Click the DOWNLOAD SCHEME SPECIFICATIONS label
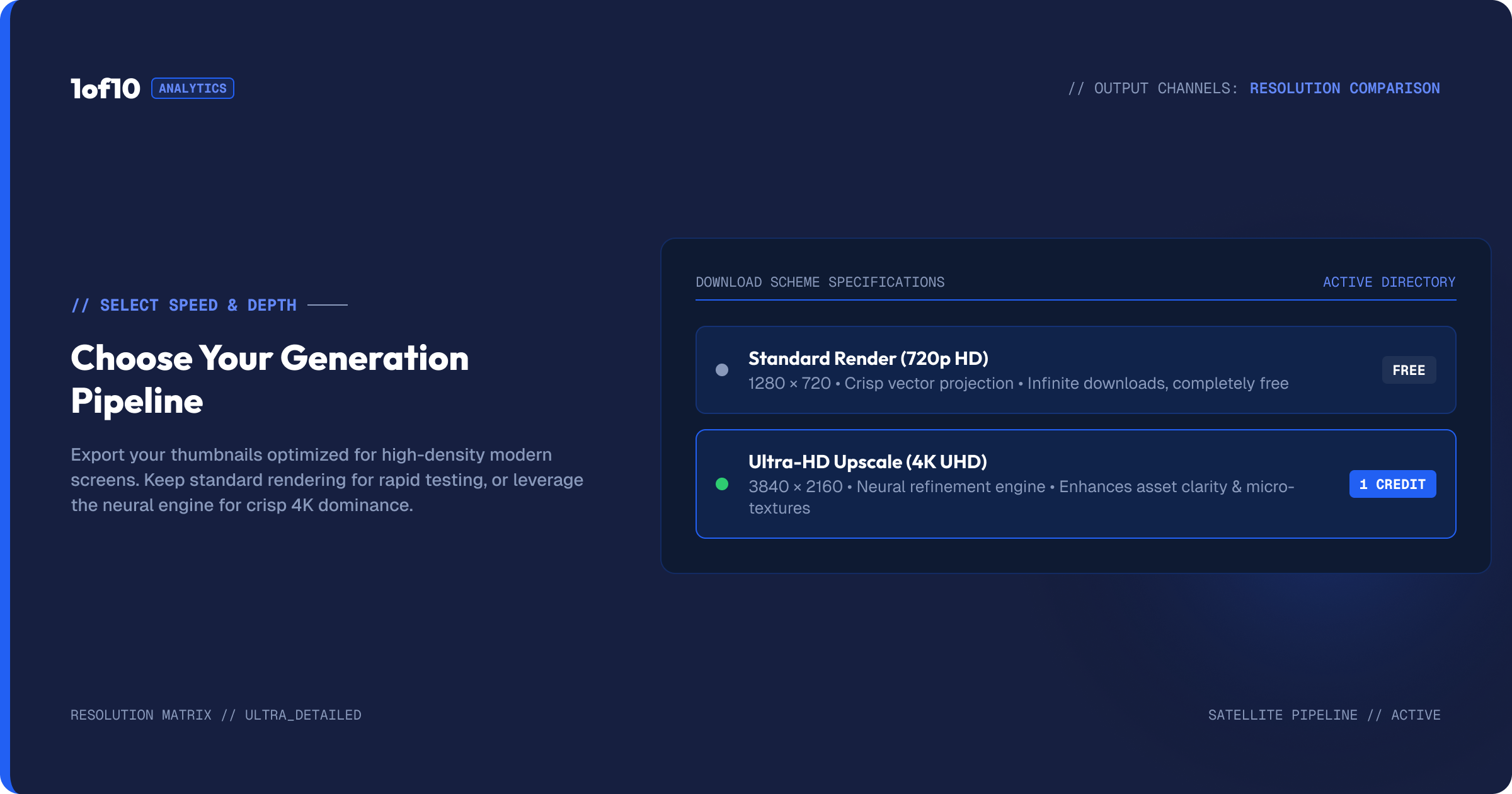 point(820,282)
